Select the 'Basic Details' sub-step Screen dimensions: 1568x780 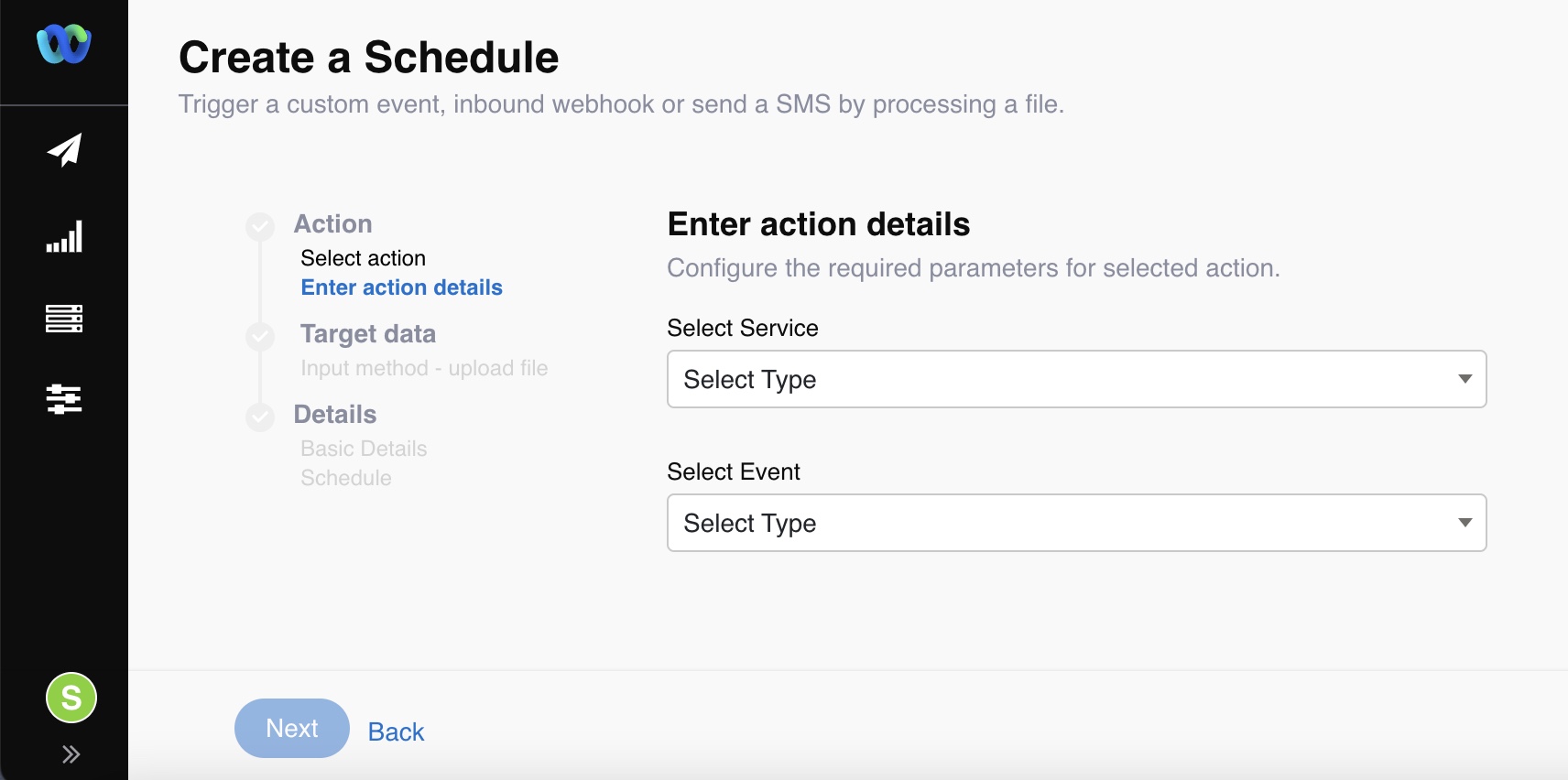tap(364, 449)
